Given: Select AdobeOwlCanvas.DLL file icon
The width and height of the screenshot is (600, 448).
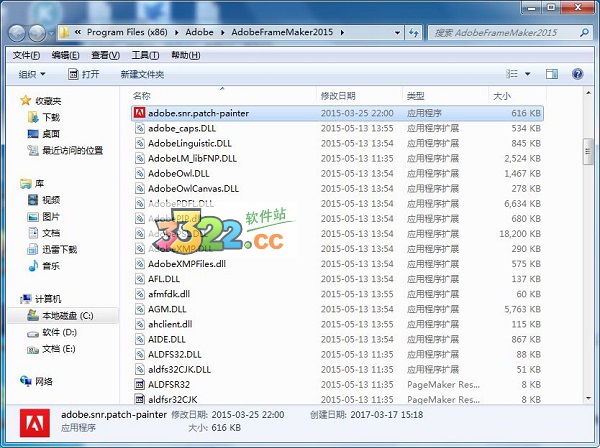Looking at the screenshot, I should (140, 189).
